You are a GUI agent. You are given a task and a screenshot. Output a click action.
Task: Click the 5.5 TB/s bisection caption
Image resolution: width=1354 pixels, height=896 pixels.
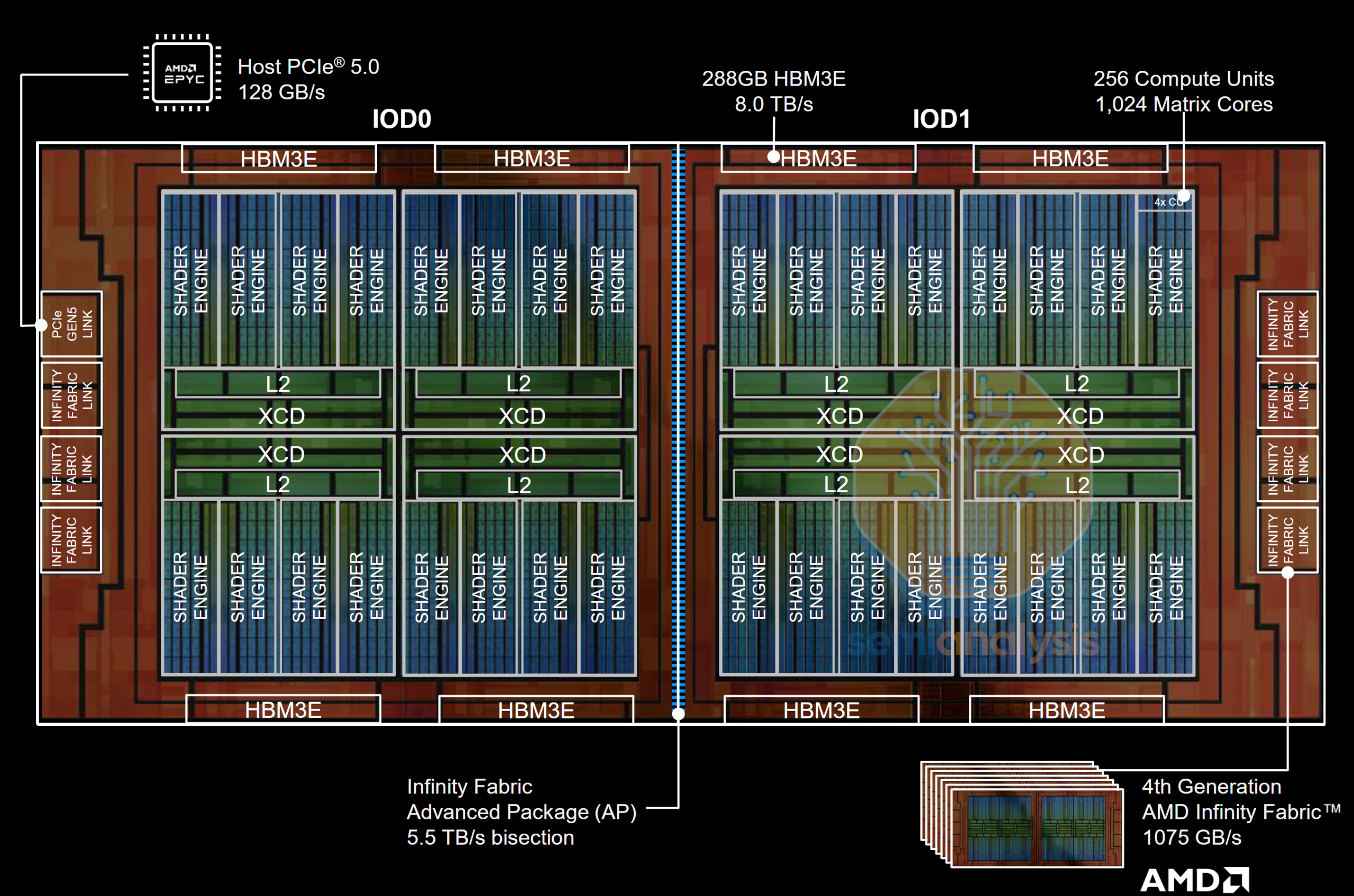pyautogui.click(x=490, y=837)
